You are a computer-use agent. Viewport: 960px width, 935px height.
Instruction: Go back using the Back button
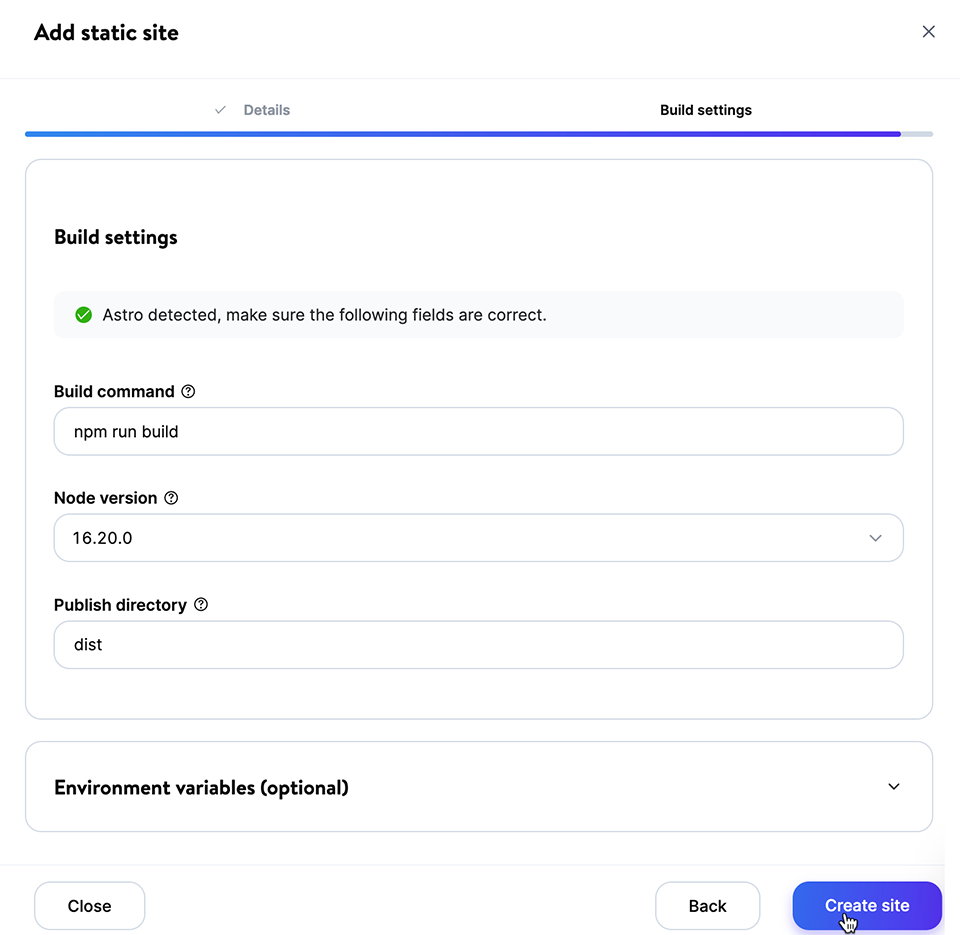click(707, 905)
